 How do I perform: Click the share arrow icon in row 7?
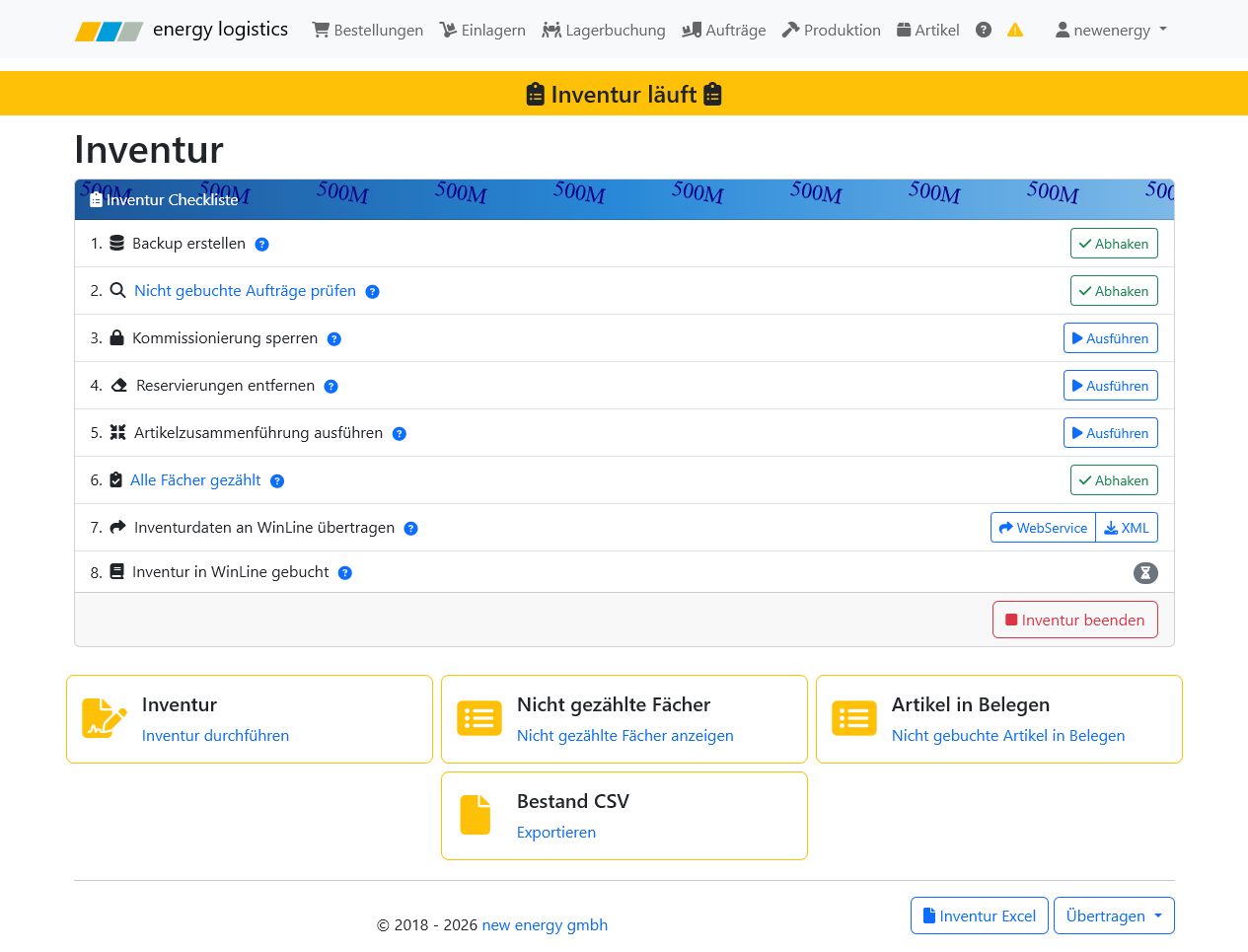[117, 527]
